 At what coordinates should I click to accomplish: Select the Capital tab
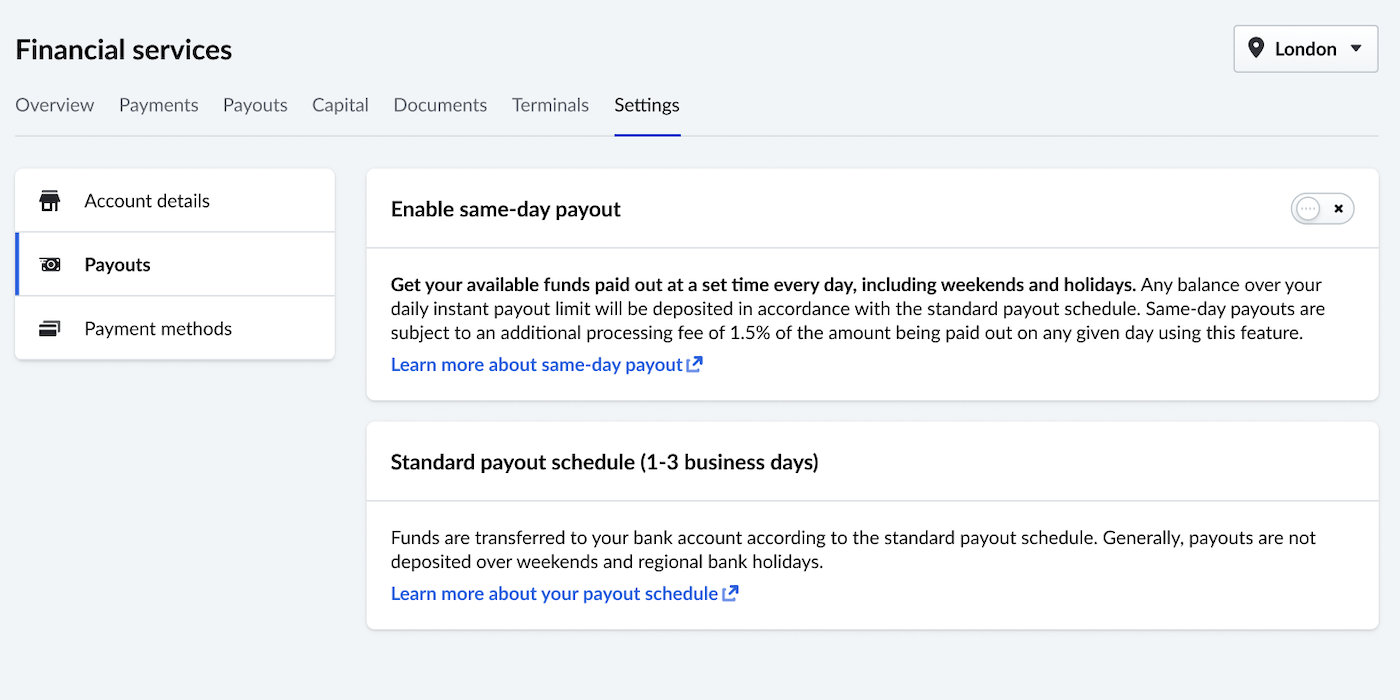coord(340,105)
